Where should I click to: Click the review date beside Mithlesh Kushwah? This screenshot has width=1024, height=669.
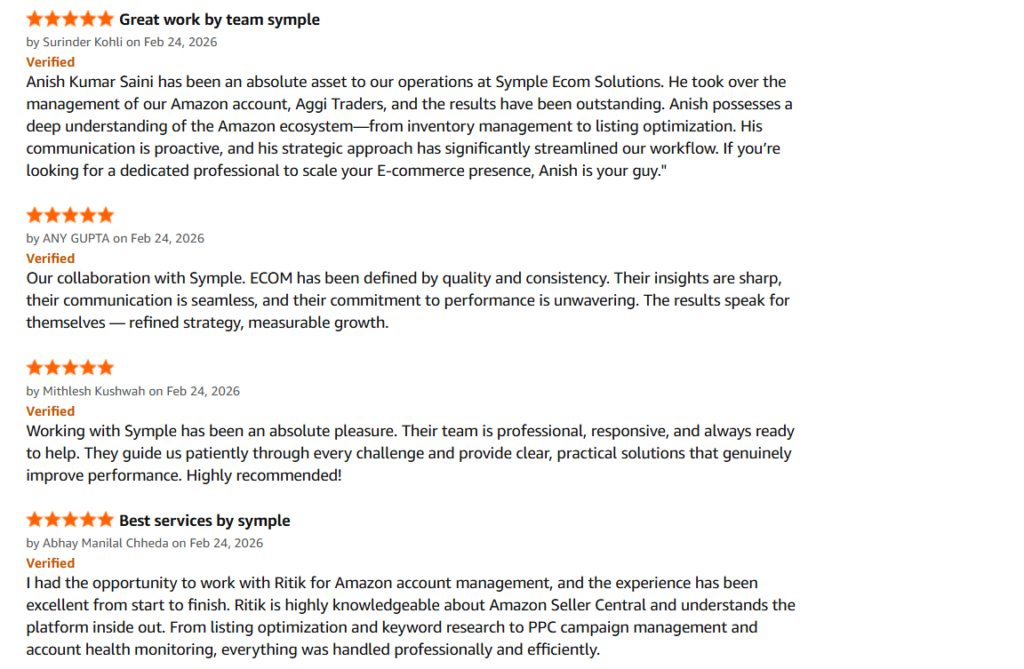203,391
